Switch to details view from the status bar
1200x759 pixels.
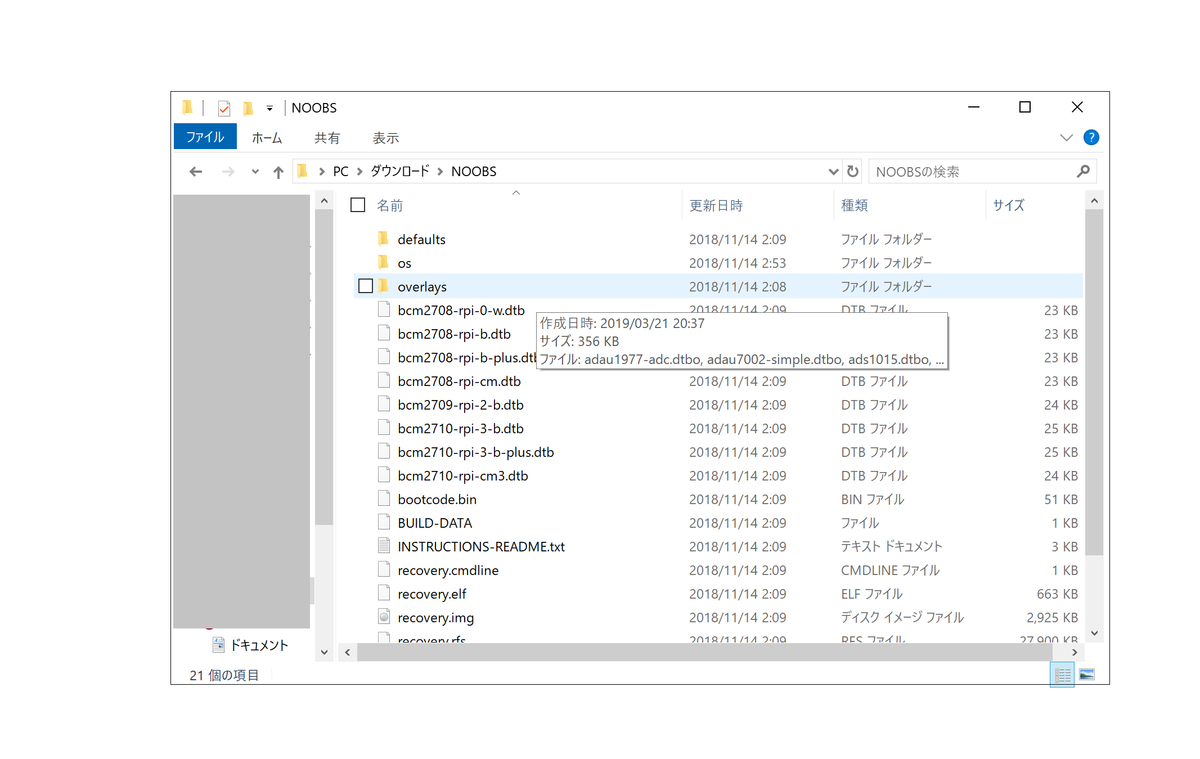point(1062,674)
